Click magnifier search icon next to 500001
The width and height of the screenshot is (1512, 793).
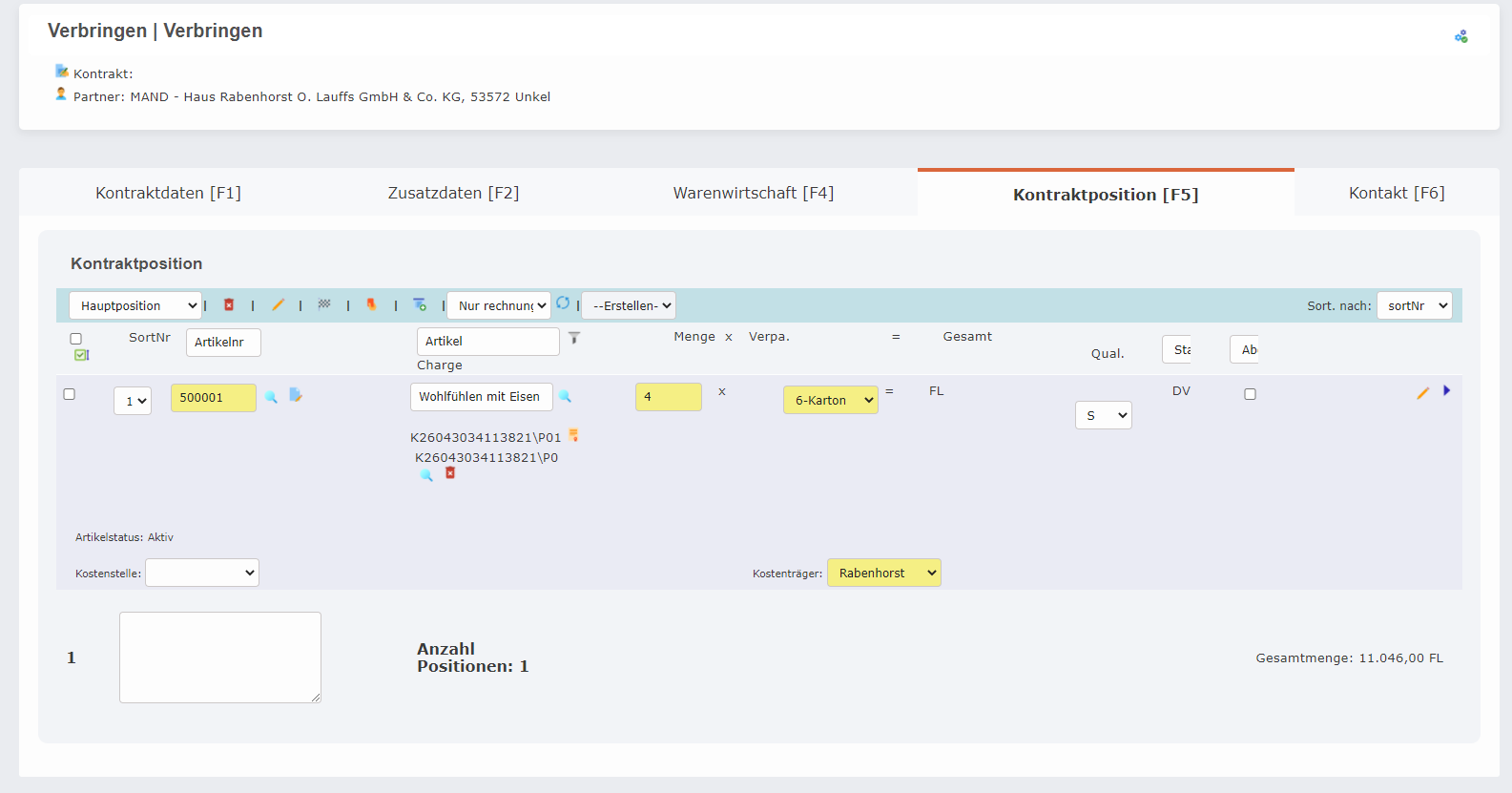(x=272, y=397)
